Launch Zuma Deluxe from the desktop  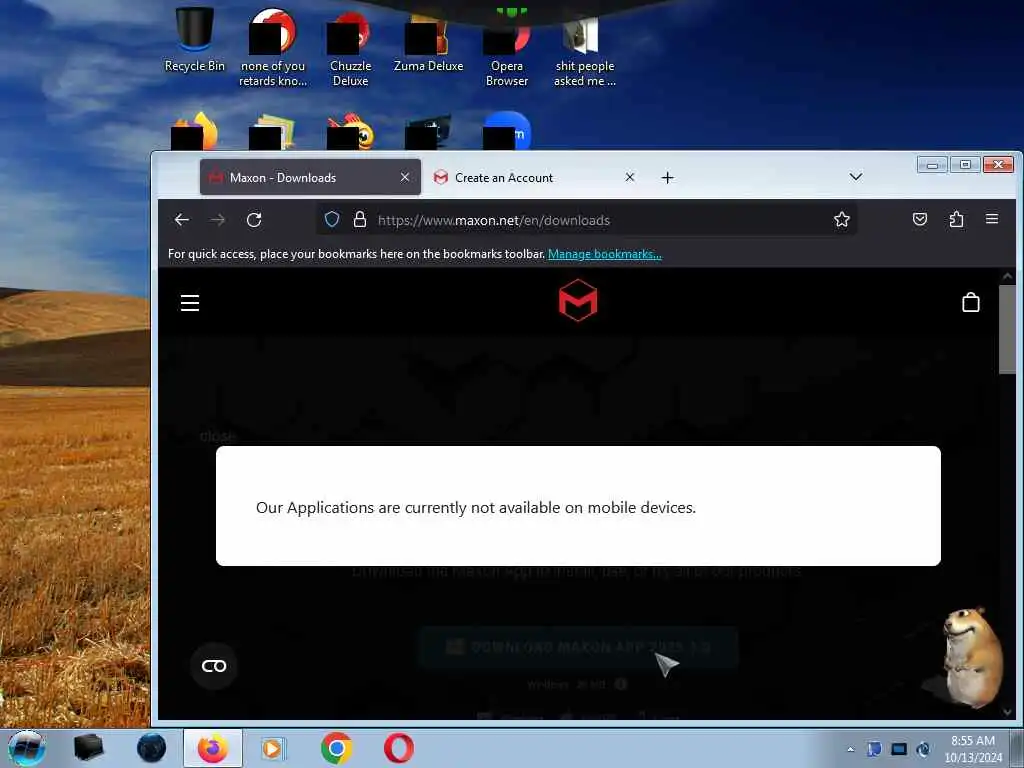click(428, 41)
